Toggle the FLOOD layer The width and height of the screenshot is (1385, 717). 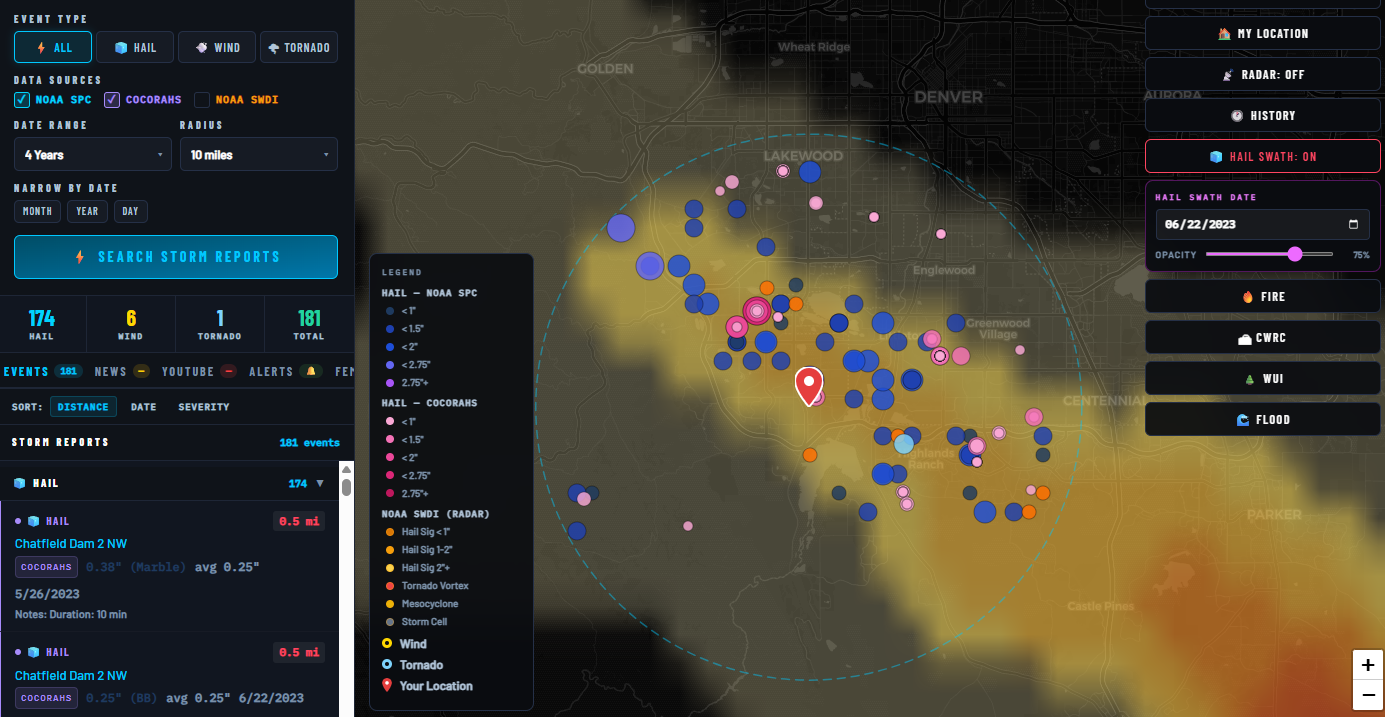(1263, 419)
